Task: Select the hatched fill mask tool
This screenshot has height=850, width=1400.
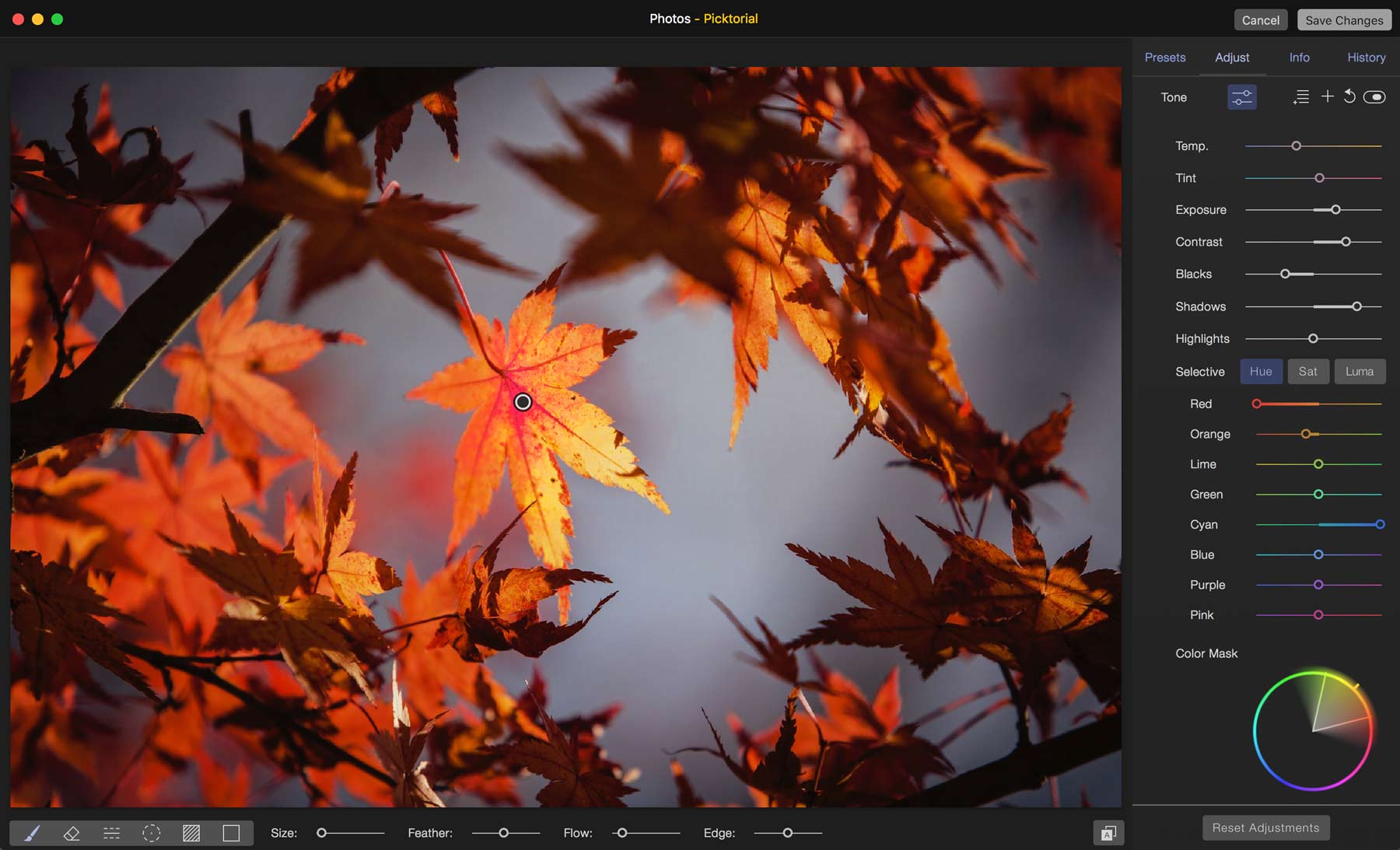Action: point(191,833)
